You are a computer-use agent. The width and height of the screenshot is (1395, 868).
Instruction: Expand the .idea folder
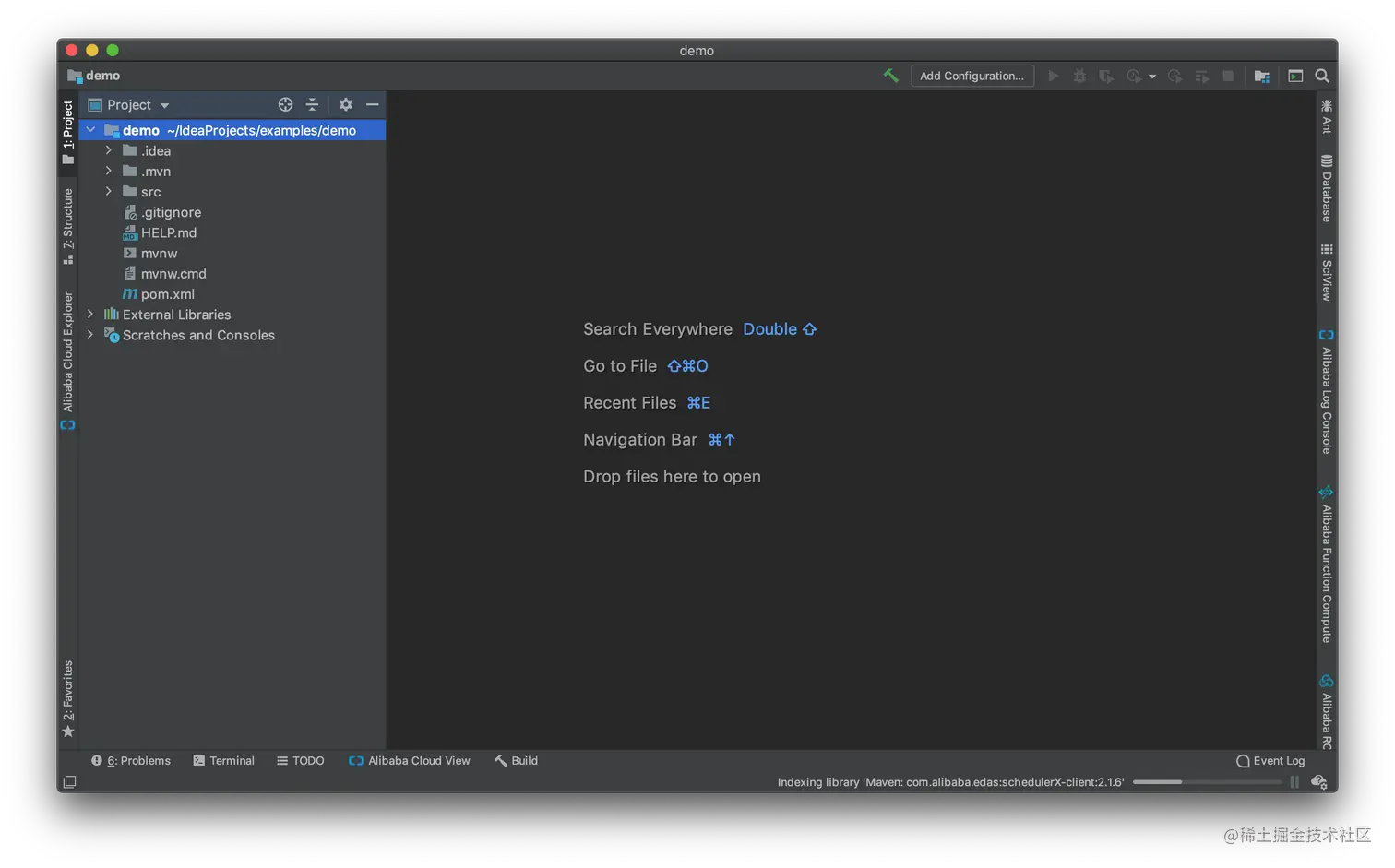pos(109,150)
